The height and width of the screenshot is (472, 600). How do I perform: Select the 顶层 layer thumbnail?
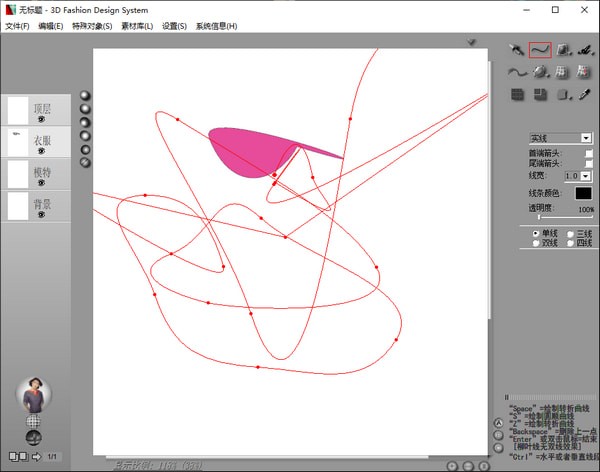pyautogui.click(x=18, y=110)
